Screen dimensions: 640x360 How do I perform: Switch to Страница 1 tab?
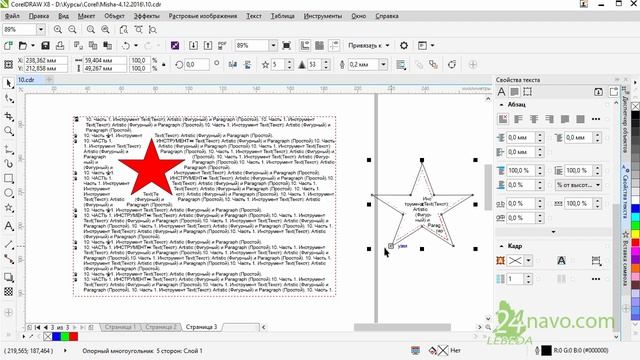(120, 327)
